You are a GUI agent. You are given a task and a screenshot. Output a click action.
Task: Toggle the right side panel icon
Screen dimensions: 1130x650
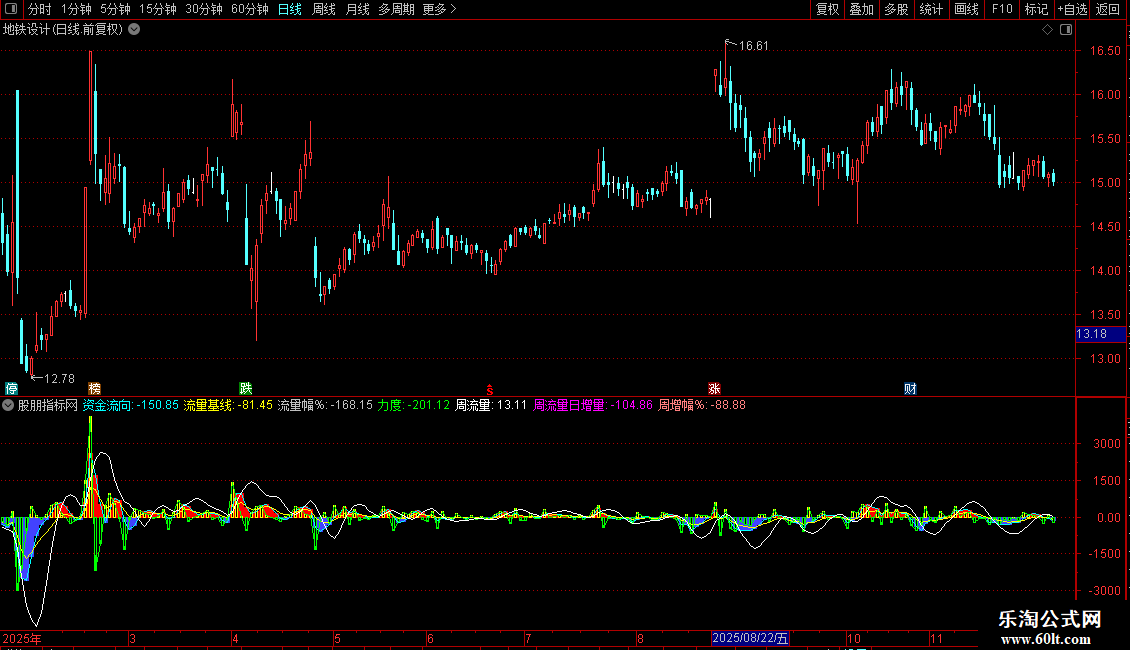tap(1066, 30)
